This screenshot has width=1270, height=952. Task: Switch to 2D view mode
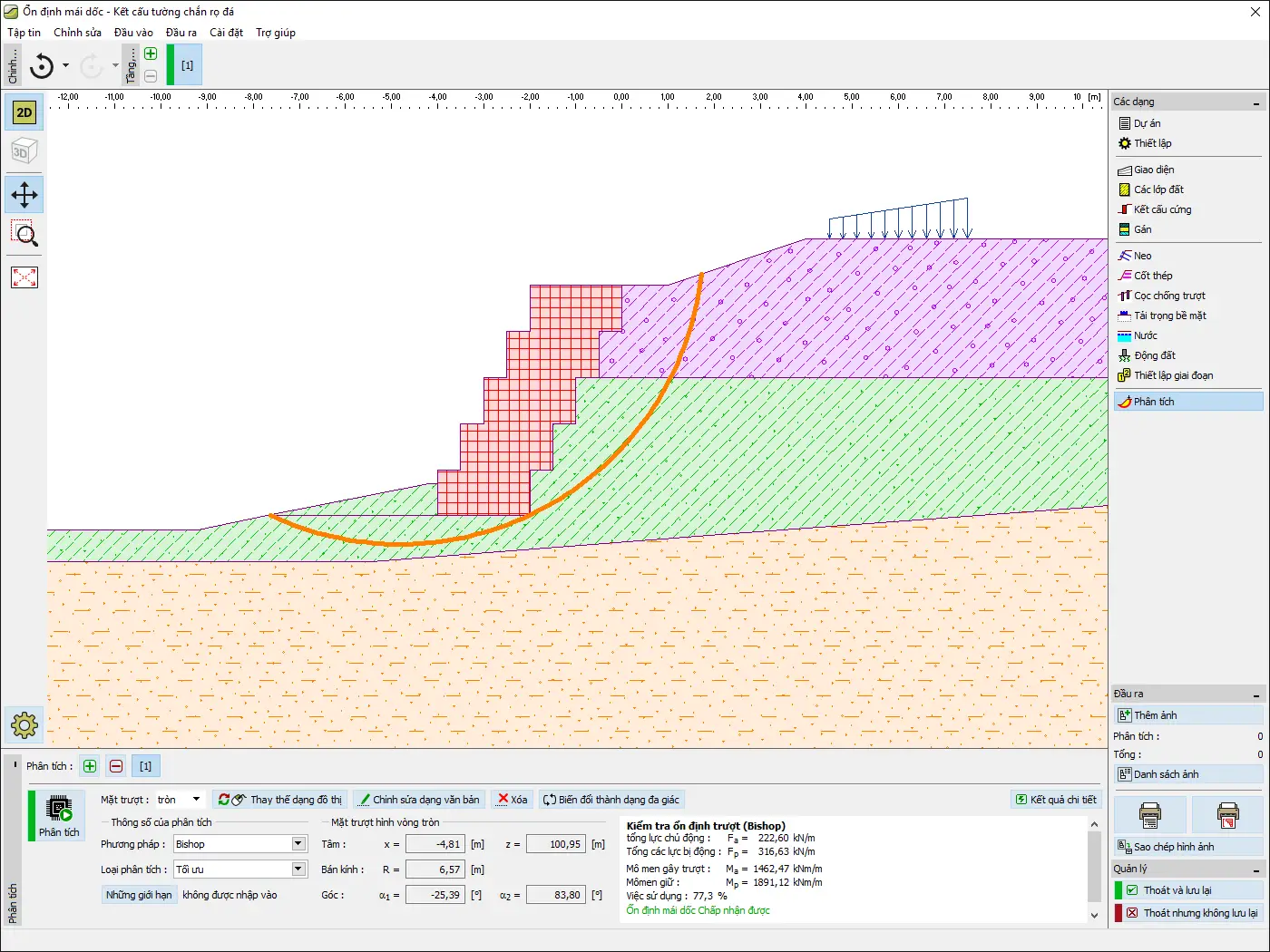click(x=24, y=112)
